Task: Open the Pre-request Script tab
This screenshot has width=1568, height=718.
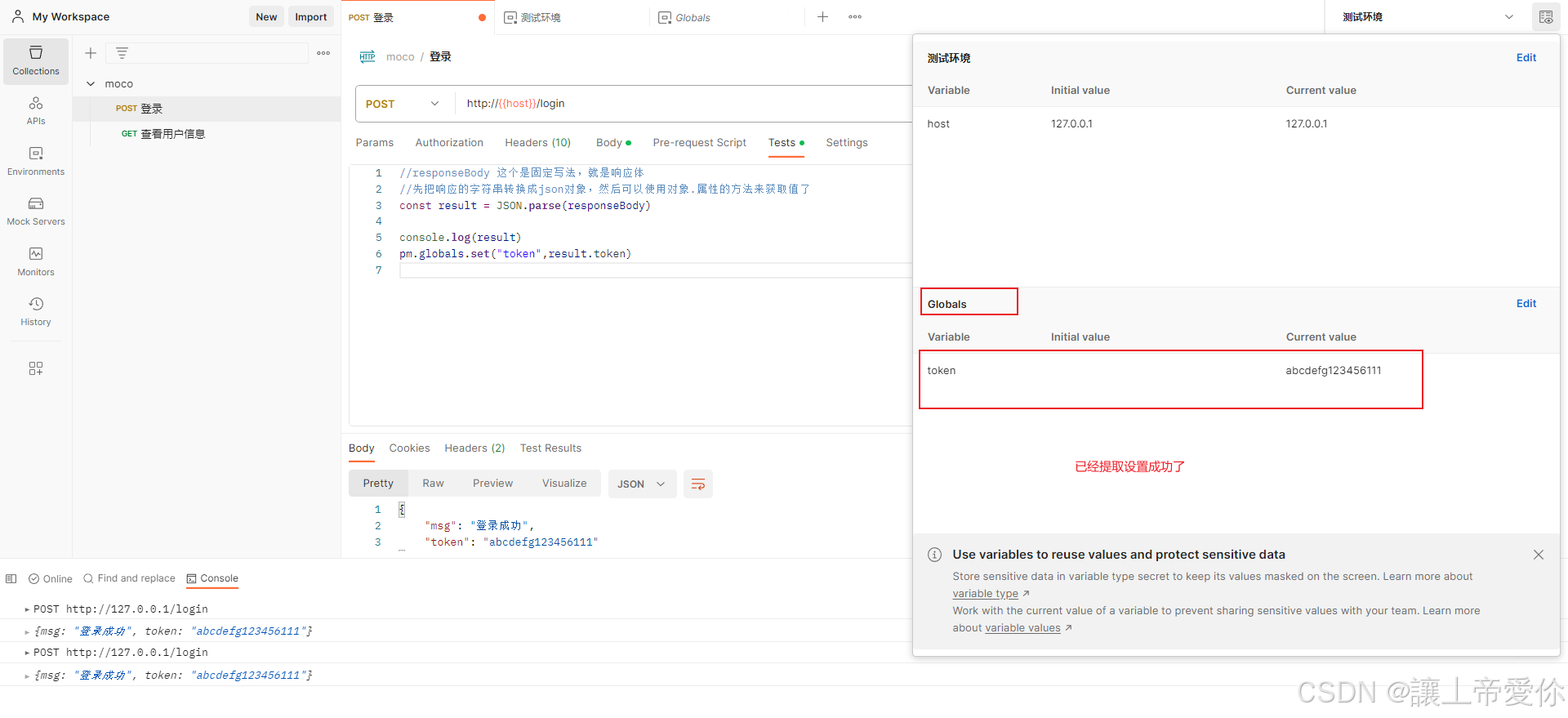Action: (x=699, y=143)
